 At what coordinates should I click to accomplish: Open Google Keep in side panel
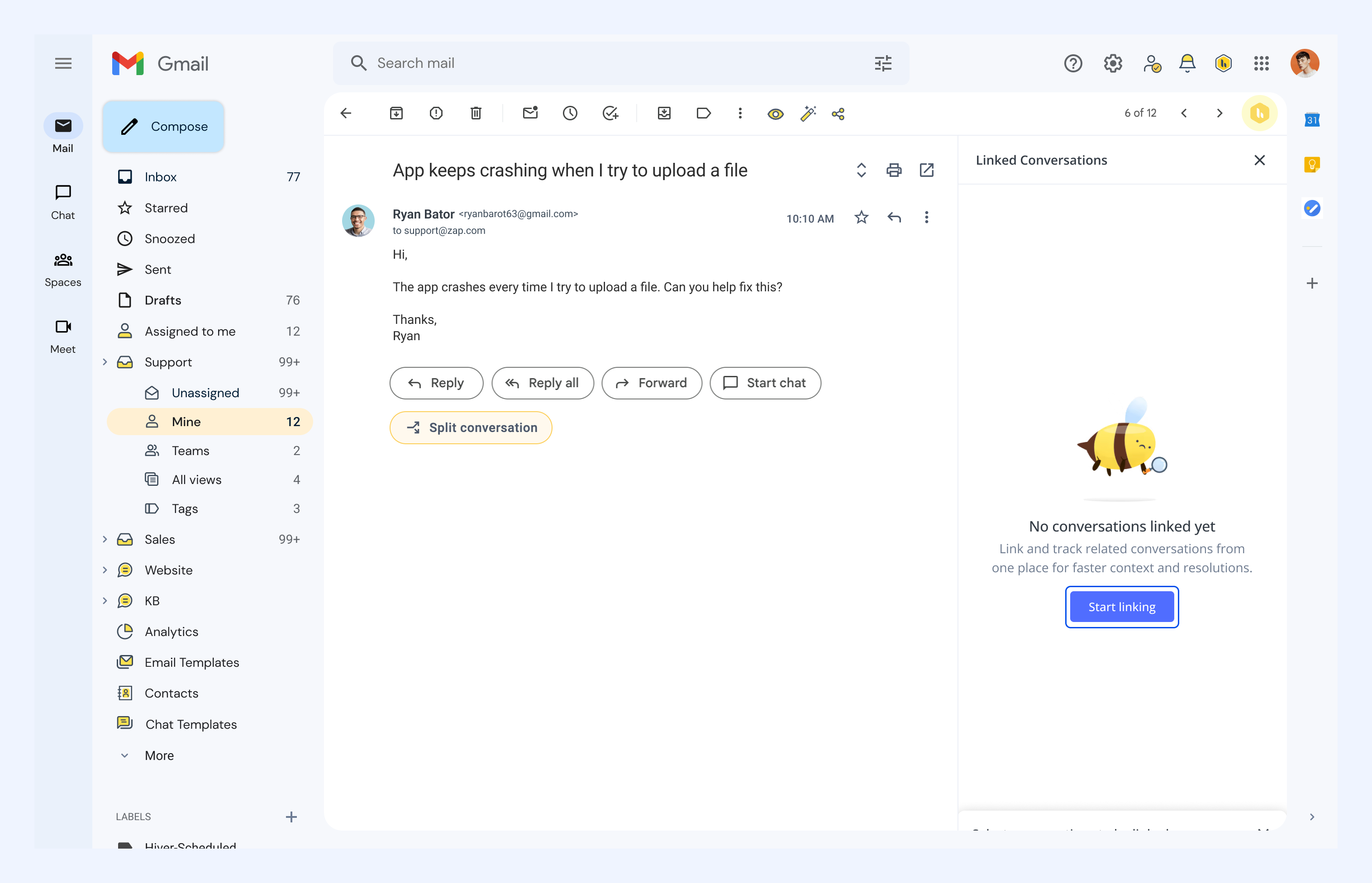click(x=1312, y=165)
